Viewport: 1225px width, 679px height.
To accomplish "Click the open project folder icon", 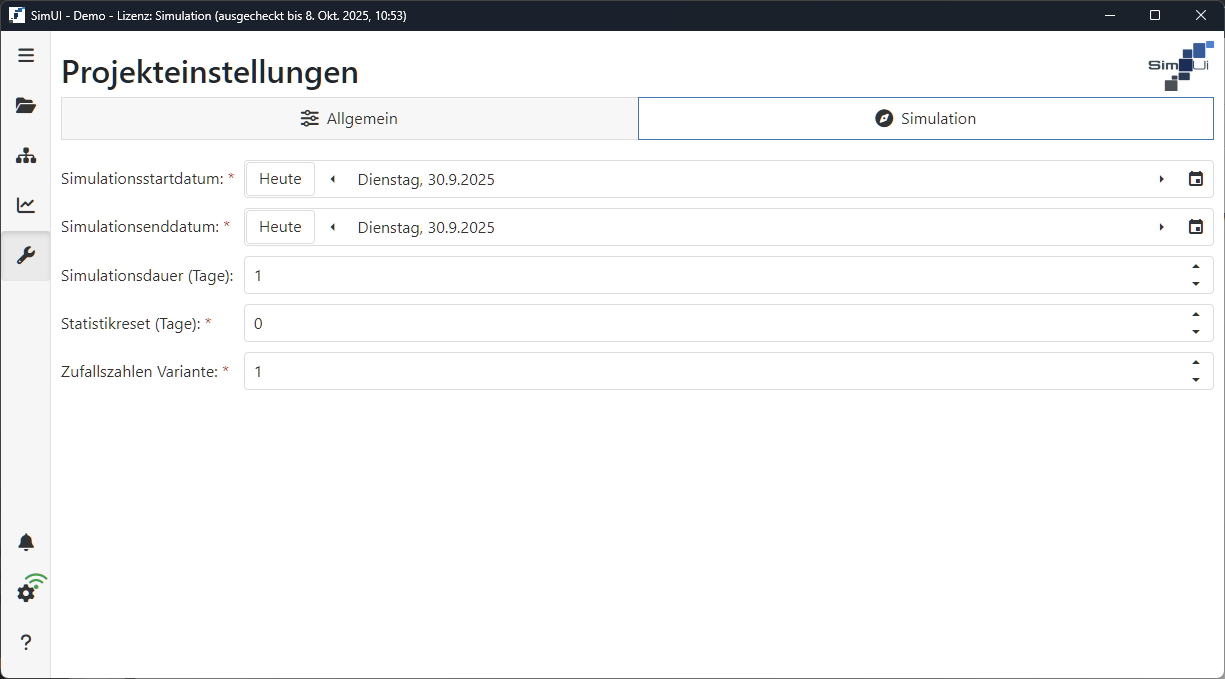I will click(x=26, y=105).
